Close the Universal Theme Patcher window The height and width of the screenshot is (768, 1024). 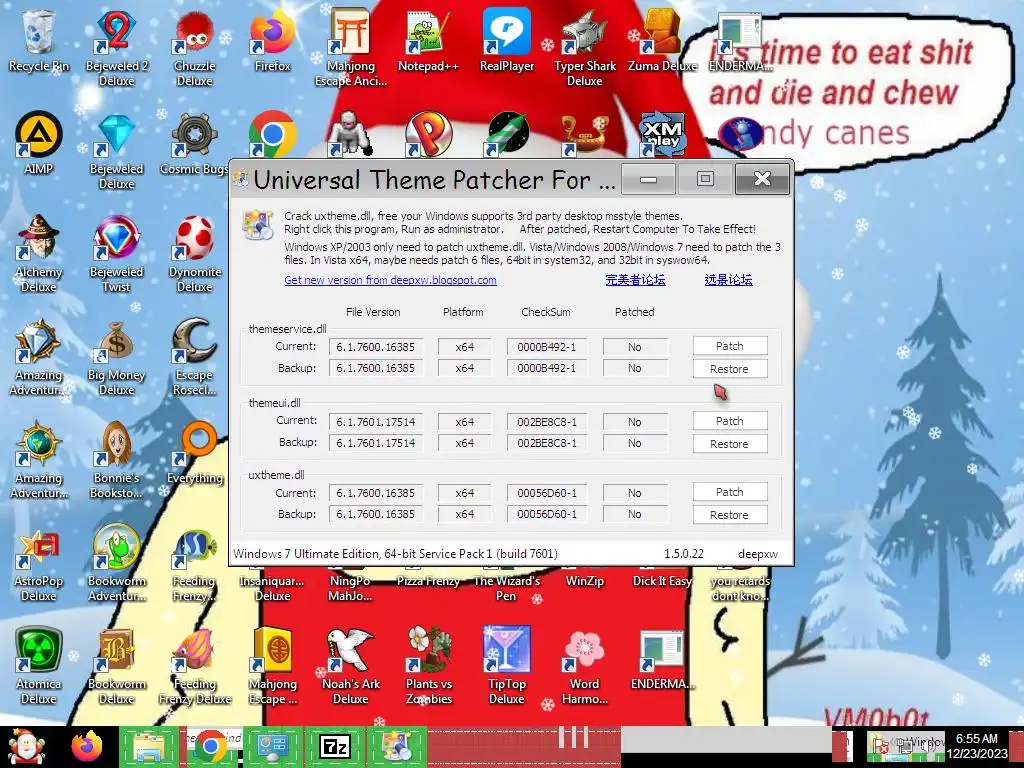click(x=762, y=179)
